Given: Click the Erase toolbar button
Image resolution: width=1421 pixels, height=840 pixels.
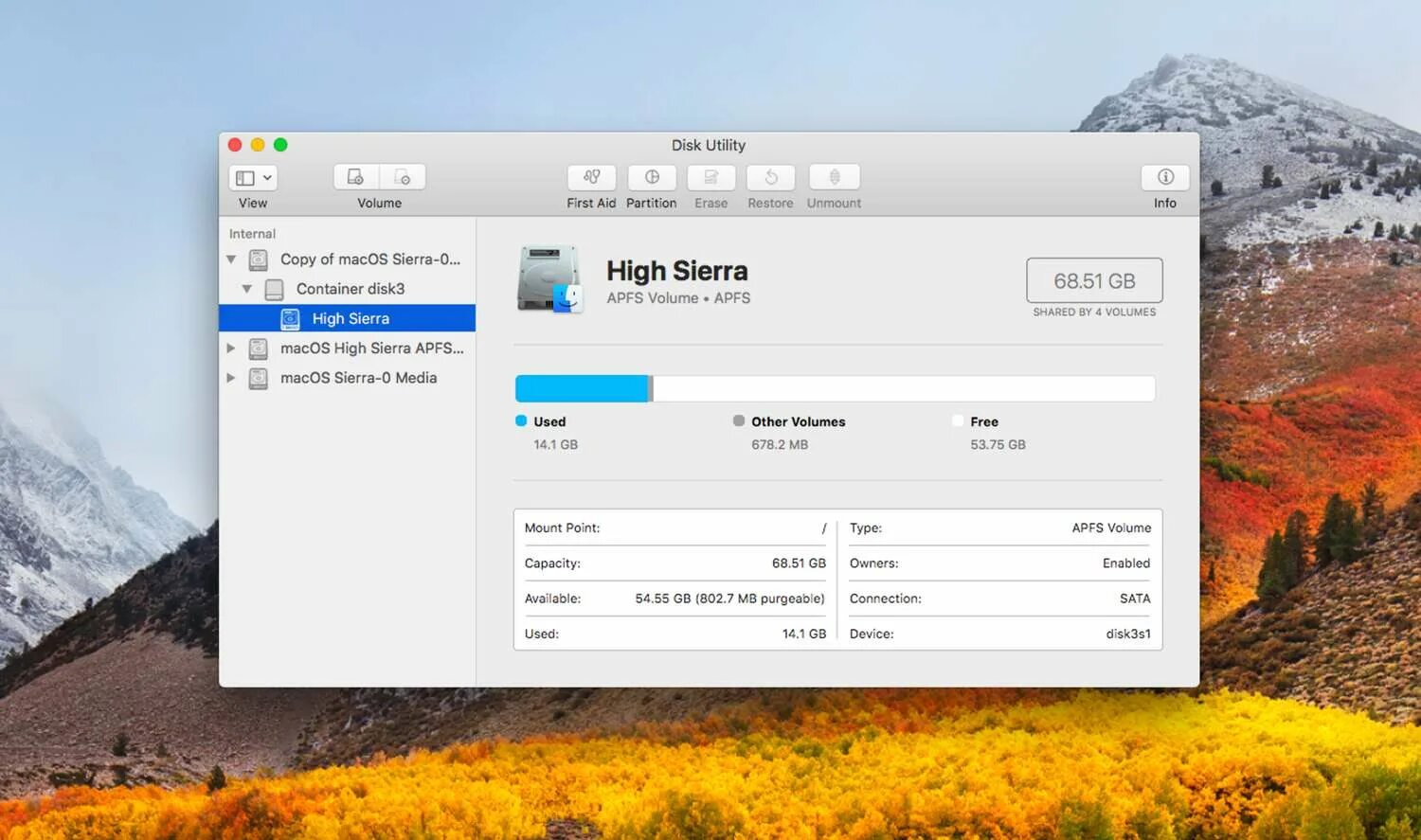Looking at the screenshot, I should coord(711,177).
